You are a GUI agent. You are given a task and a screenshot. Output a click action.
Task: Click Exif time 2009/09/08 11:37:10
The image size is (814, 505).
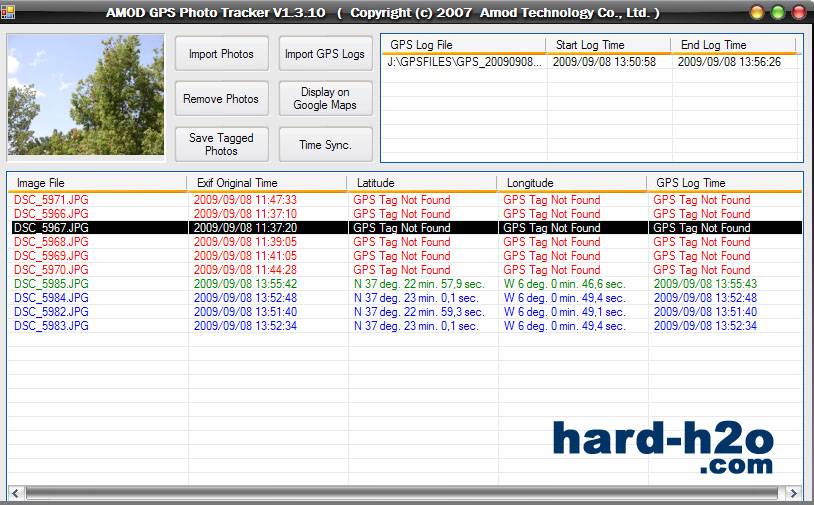pyautogui.click(x=245, y=214)
